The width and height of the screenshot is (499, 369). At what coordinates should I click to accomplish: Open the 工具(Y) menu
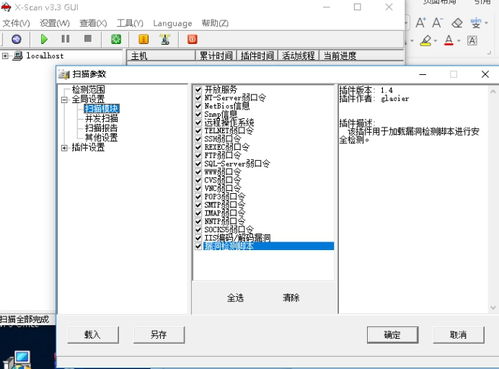tap(130, 23)
